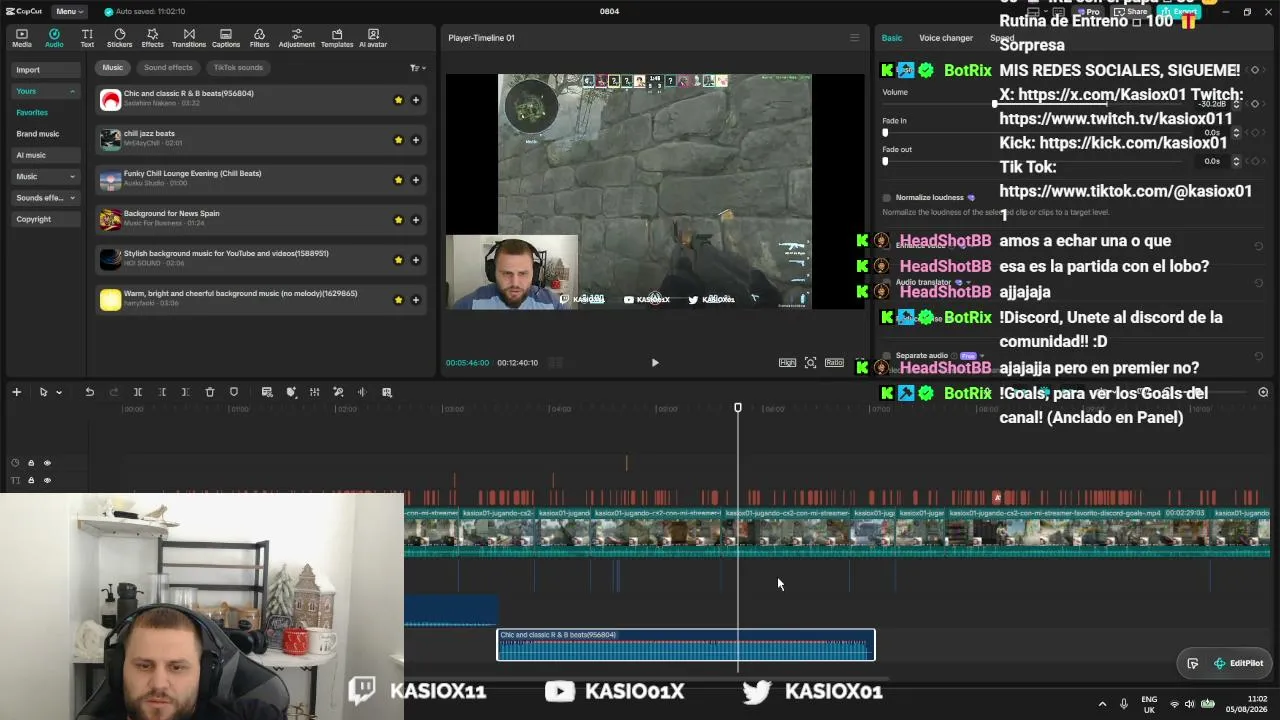This screenshot has width=1280, height=720.
Task: Click the shield marker icon in timeline toolbar
Action: coord(234,392)
